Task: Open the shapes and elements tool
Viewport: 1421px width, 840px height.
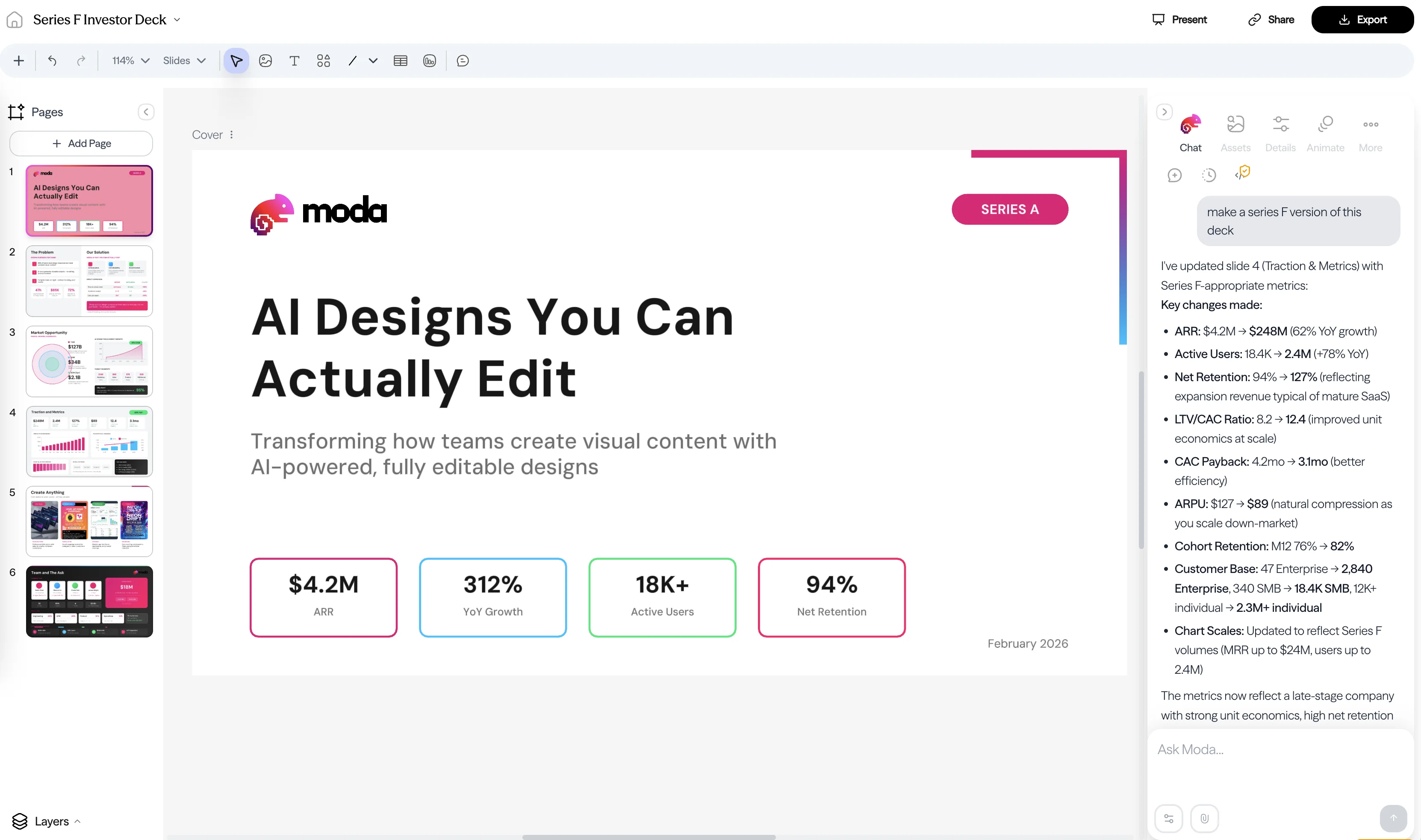Action: coord(323,61)
